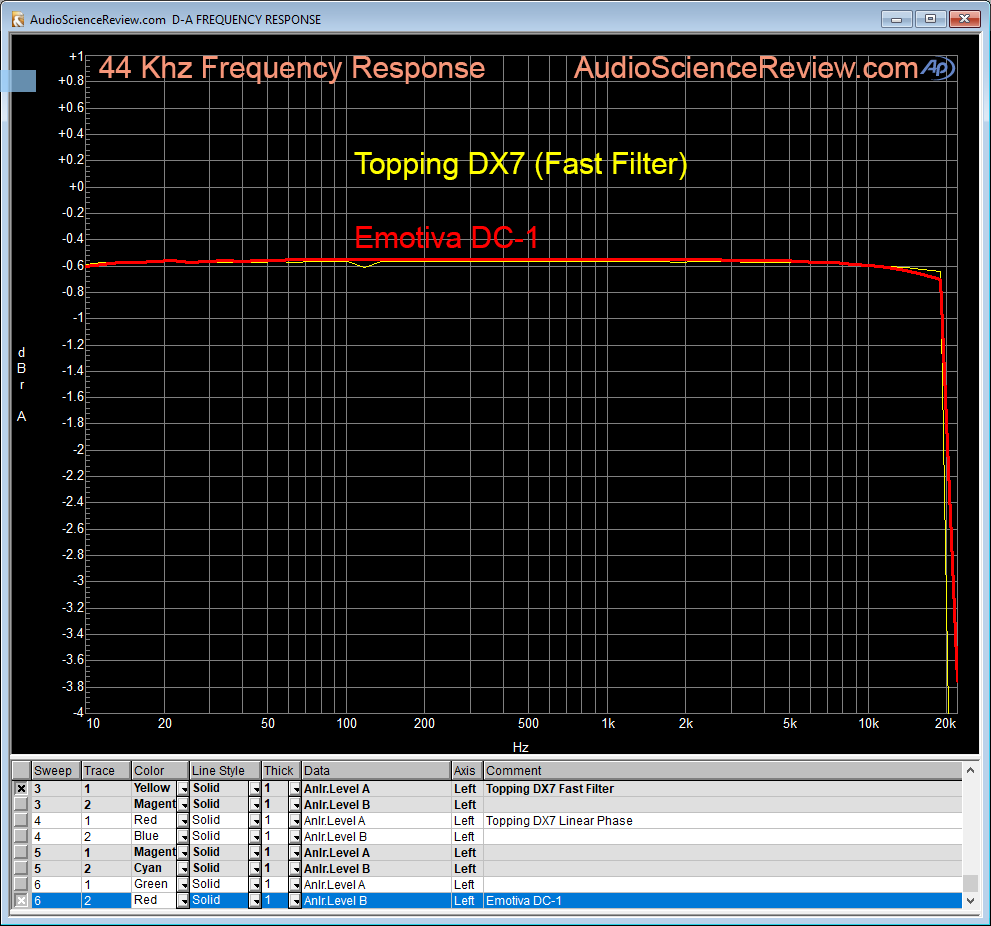
Task: Select the 'Solid' line style cell in the Green row
Action: click(x=219, y=884)
